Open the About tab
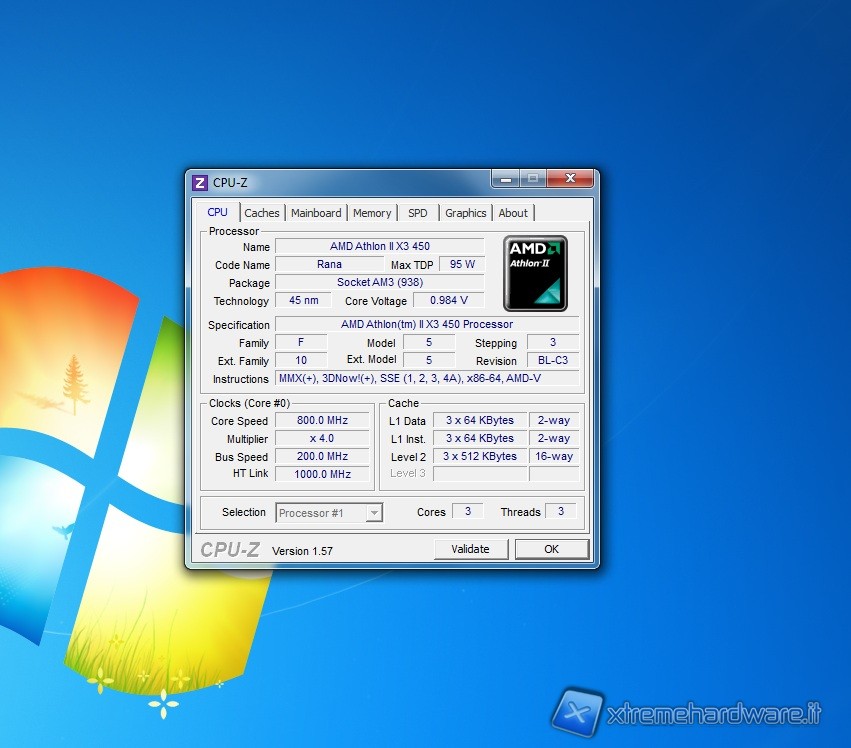This screenshot has width=851, height=748. pyautogui.click(x=513, y=213)
